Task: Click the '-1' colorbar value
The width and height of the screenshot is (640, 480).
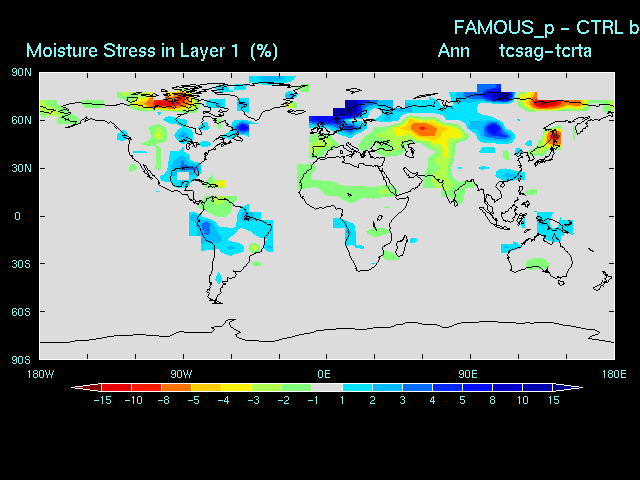Action: 313,400
